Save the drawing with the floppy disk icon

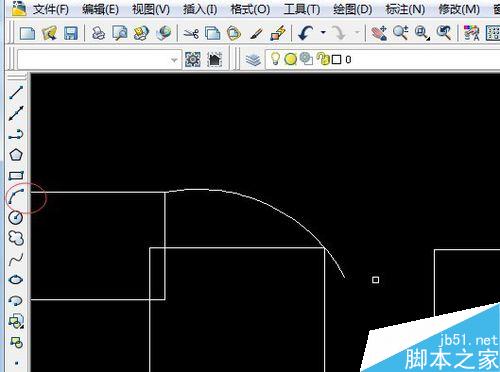tap(70, 33)
